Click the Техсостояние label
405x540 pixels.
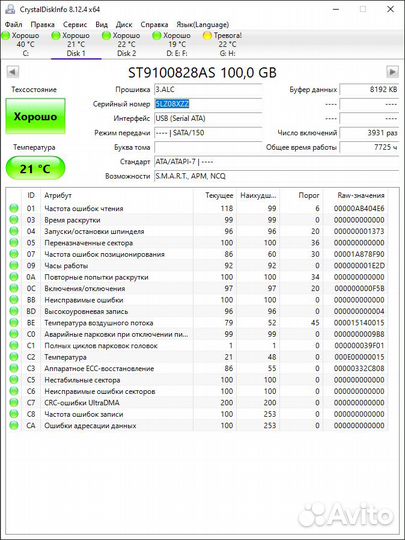click(34, 90)
